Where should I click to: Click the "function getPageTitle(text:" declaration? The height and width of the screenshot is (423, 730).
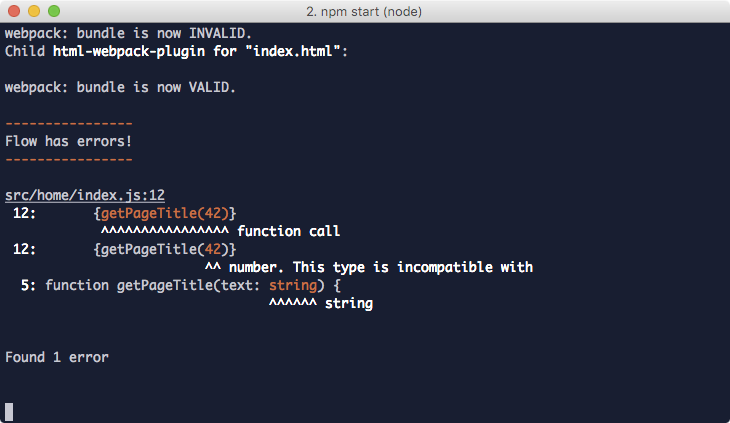click(153, 285)
